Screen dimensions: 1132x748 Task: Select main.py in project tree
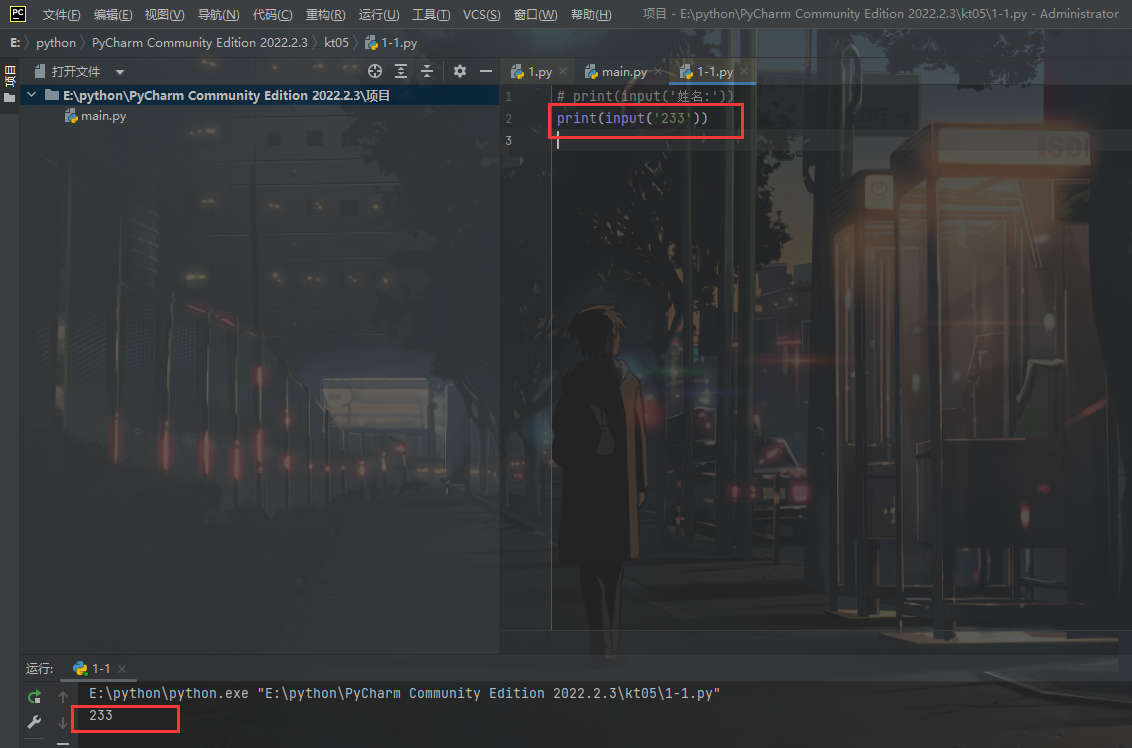tap(95, 116)
